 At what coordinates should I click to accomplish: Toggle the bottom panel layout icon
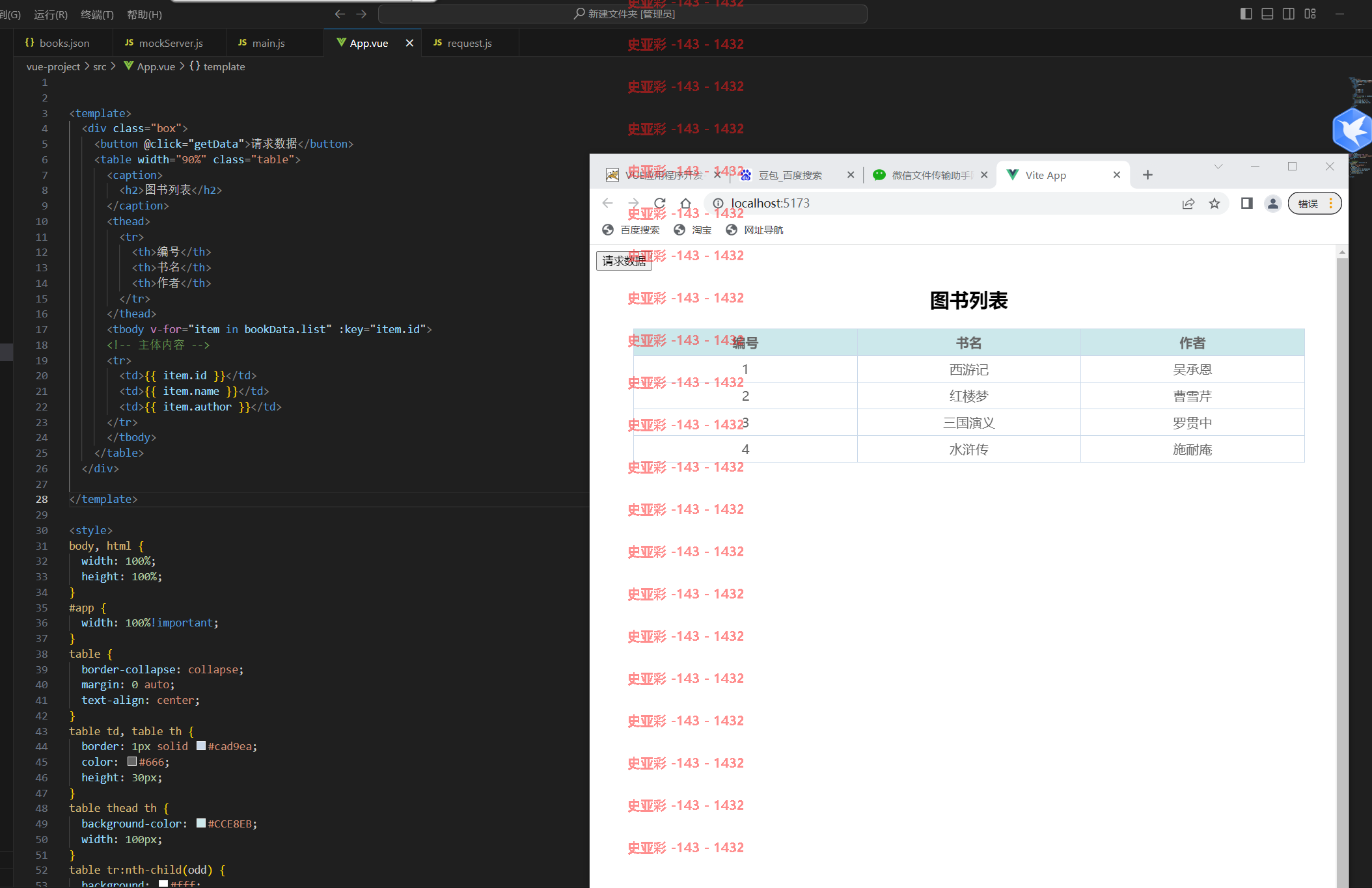(x=1267, y=14)
